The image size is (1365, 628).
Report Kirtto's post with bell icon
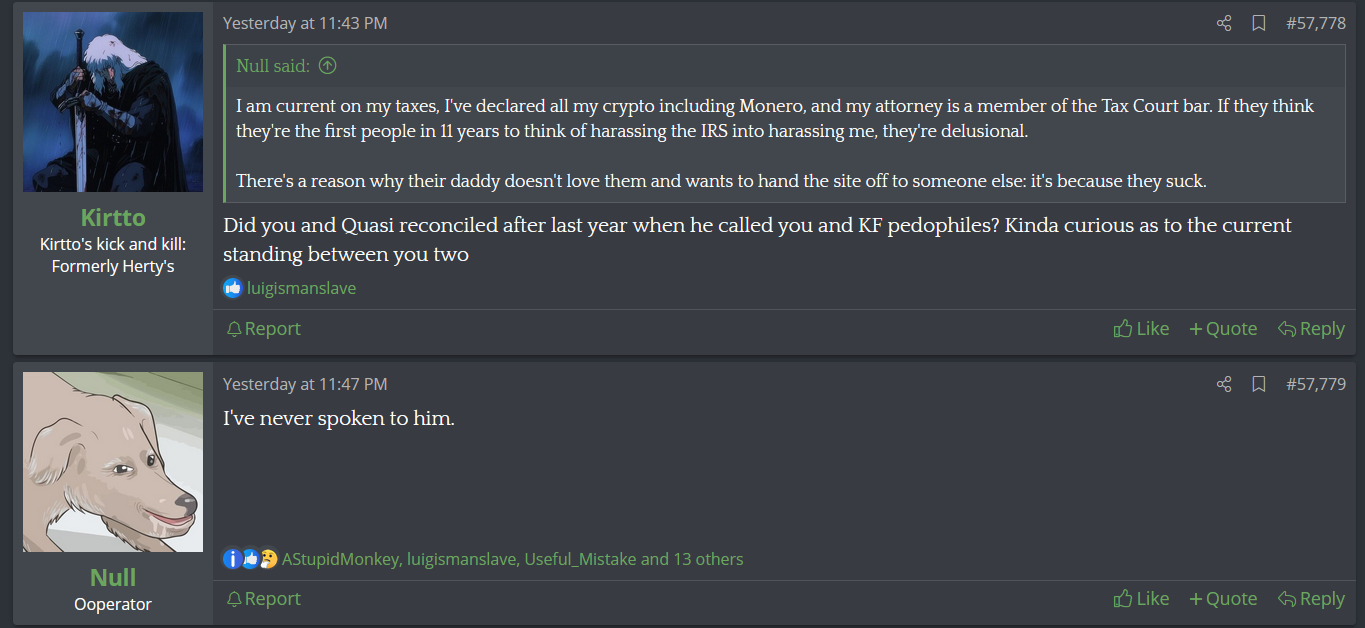(263, 329)
